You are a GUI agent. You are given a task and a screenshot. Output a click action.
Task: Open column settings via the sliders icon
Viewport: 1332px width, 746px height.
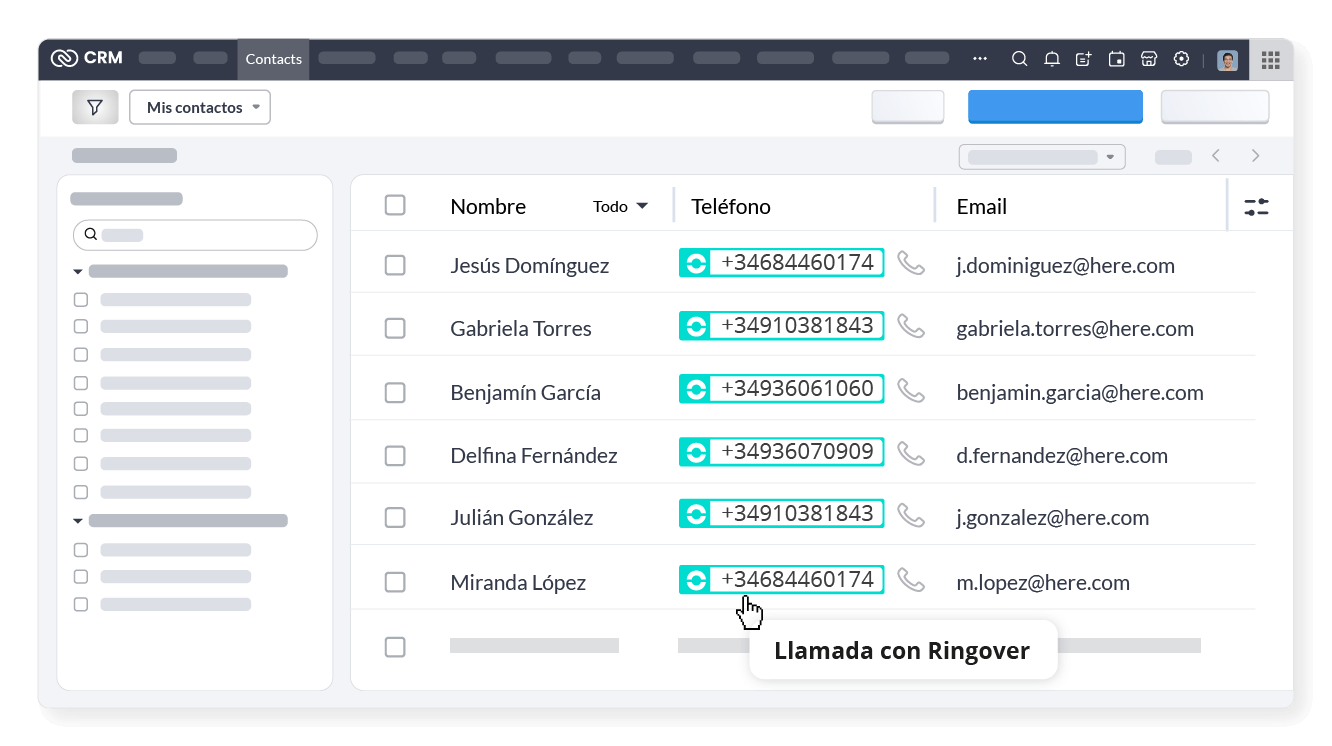[x=1256, y=205]
